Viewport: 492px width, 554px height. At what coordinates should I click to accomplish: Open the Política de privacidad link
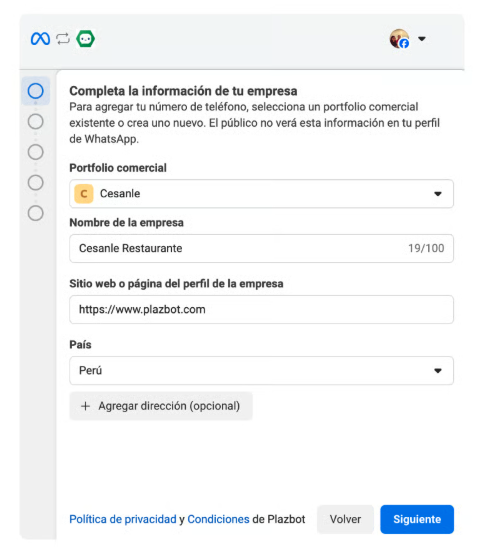click(x=123, y=519)
